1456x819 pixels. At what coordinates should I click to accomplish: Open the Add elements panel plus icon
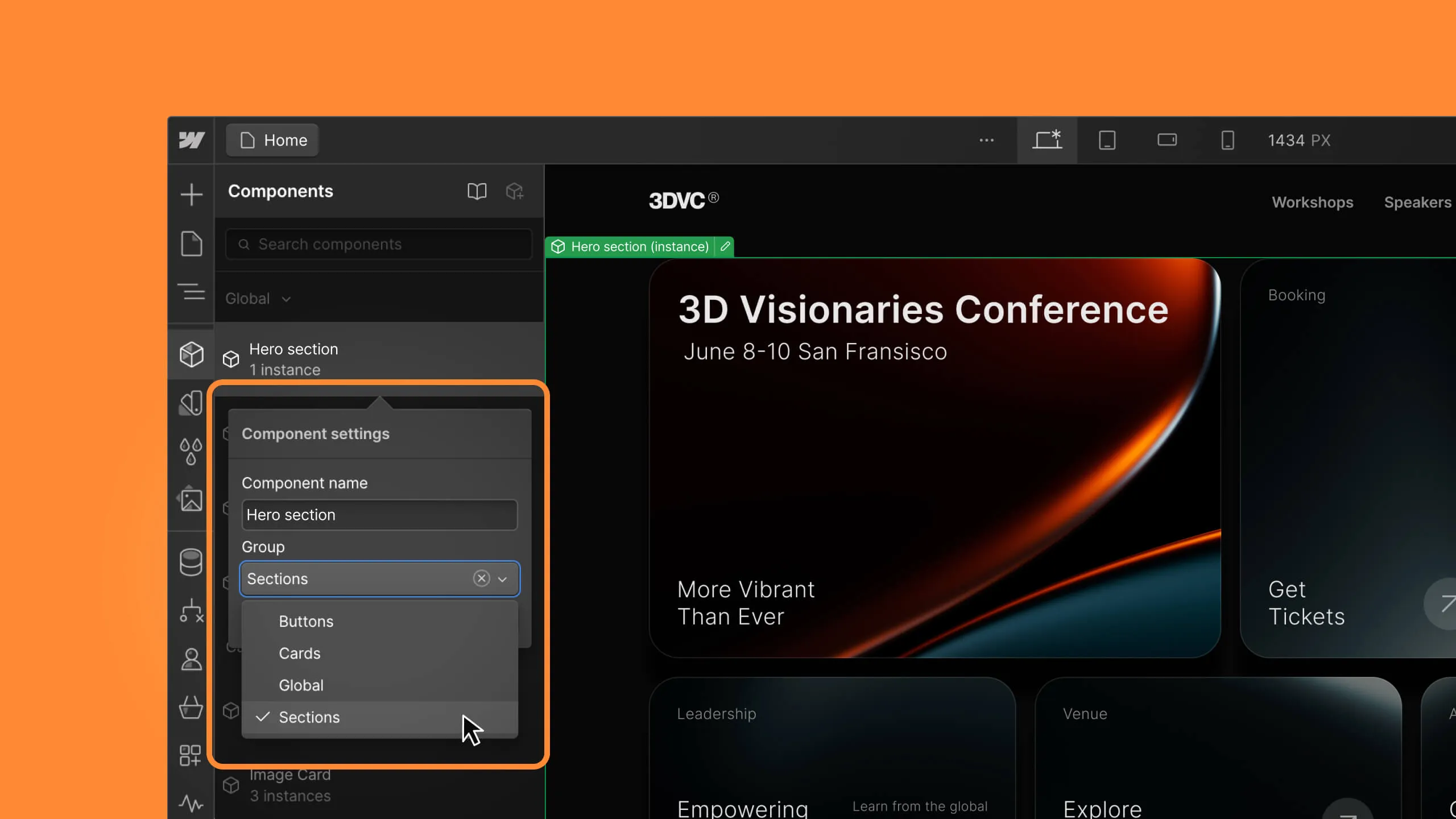coord(191,195)
